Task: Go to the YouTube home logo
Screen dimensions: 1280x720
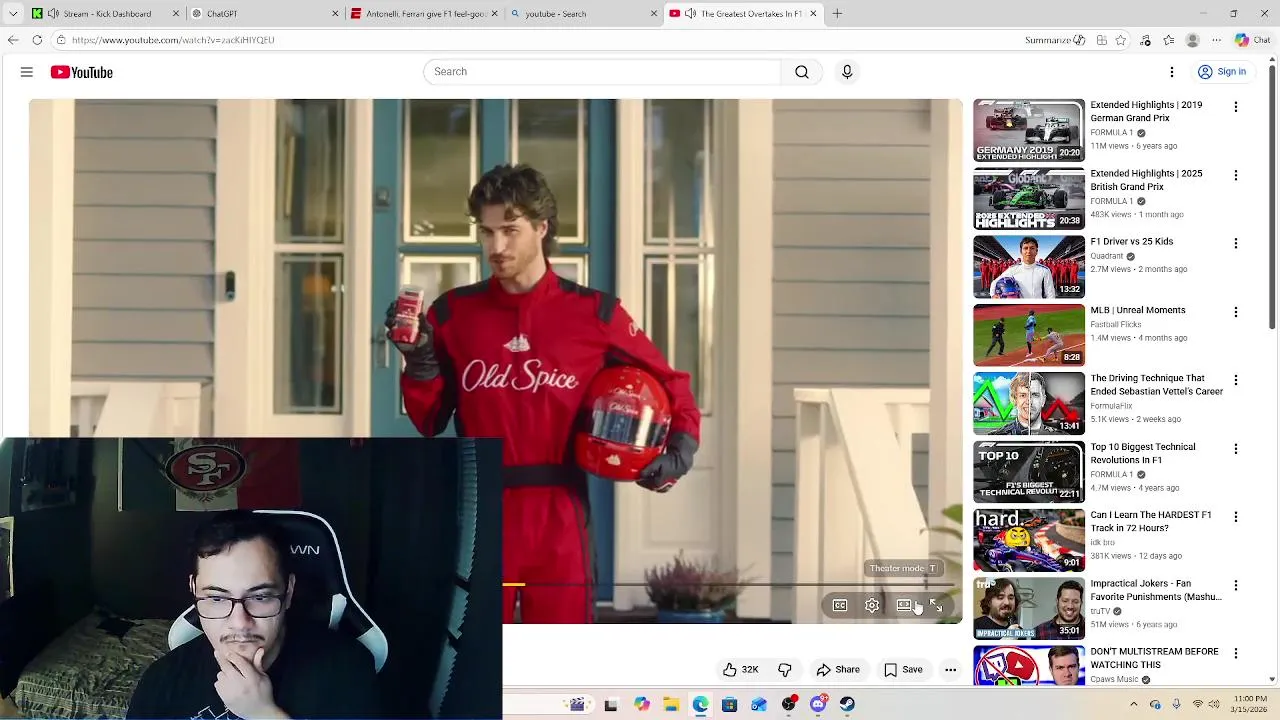Action: coord(81,72)
